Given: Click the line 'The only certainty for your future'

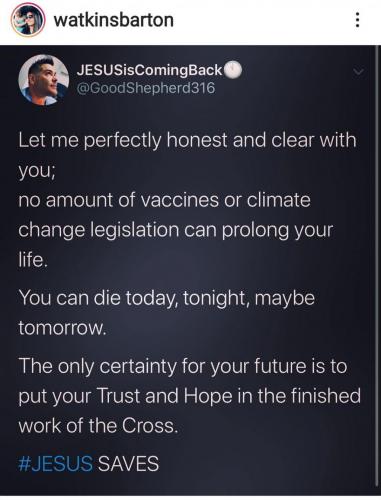Looking at the screenshot, I should pos(183,366).
